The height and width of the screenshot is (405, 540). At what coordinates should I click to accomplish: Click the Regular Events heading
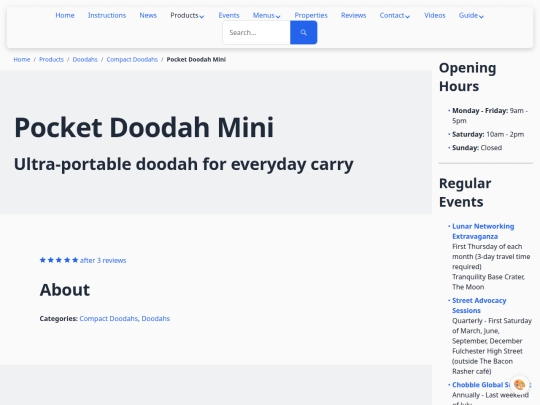tap(465, 193)
